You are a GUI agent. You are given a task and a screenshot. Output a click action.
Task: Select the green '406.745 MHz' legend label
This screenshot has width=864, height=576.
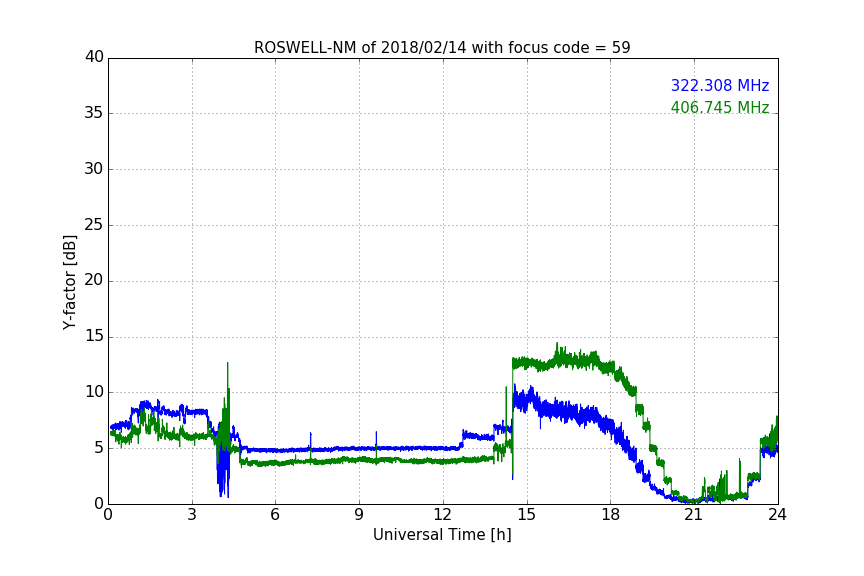[x=720, y=107]
